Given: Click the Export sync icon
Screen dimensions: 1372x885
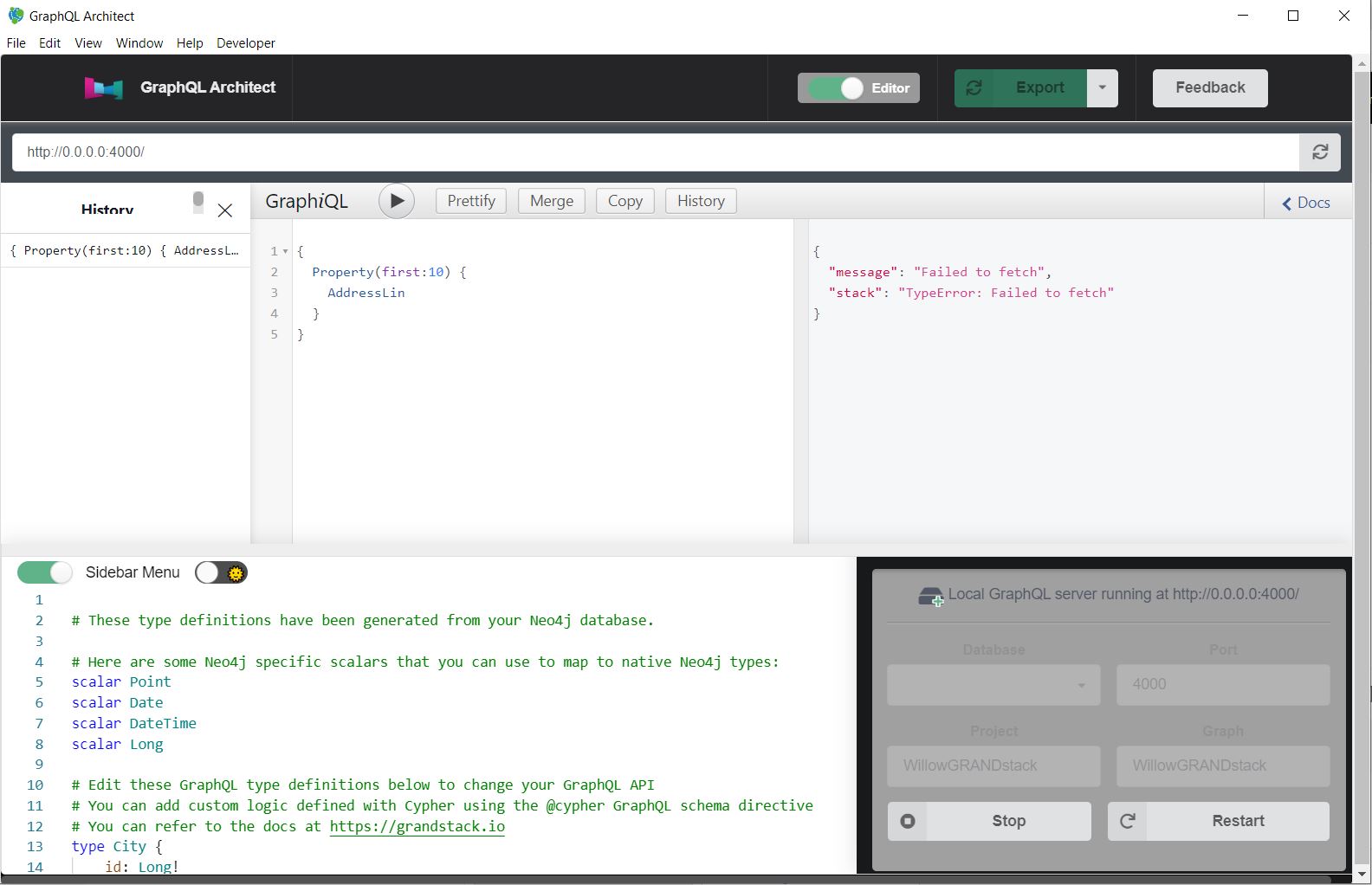Looking at the screenshot, I should point(974,88).
